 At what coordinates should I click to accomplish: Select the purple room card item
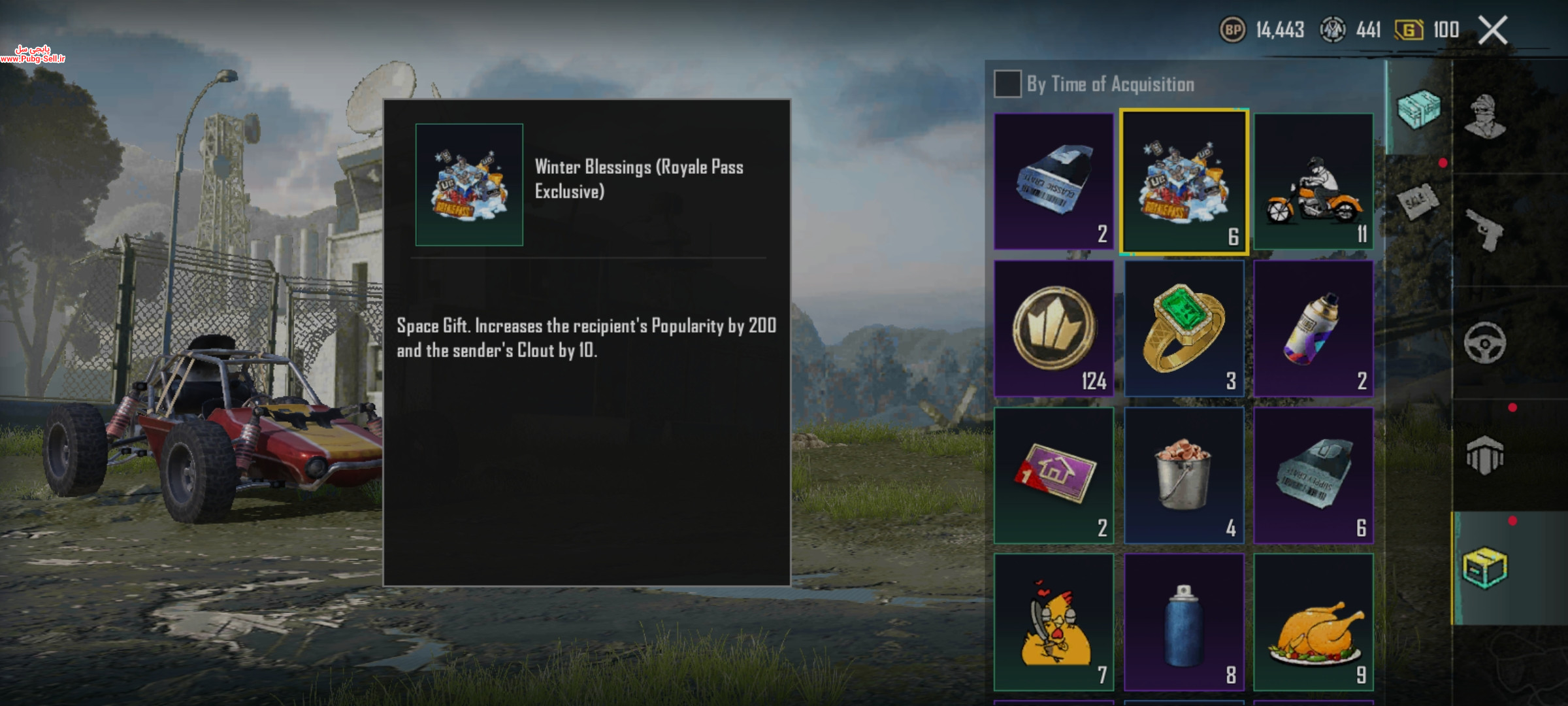coord(1054,475)
